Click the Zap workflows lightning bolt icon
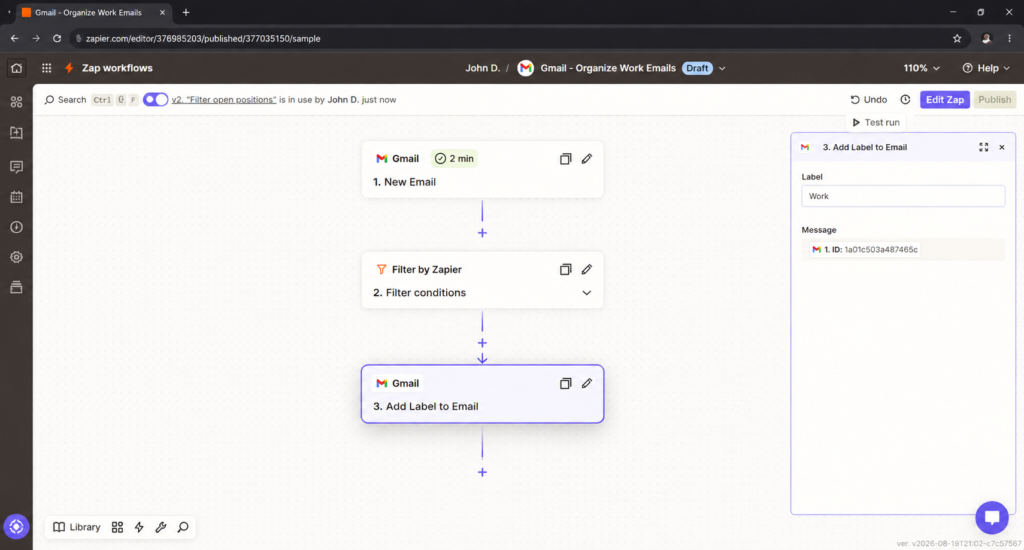The height and width of the screenshot is (550, 1024). tap(69, 68)
